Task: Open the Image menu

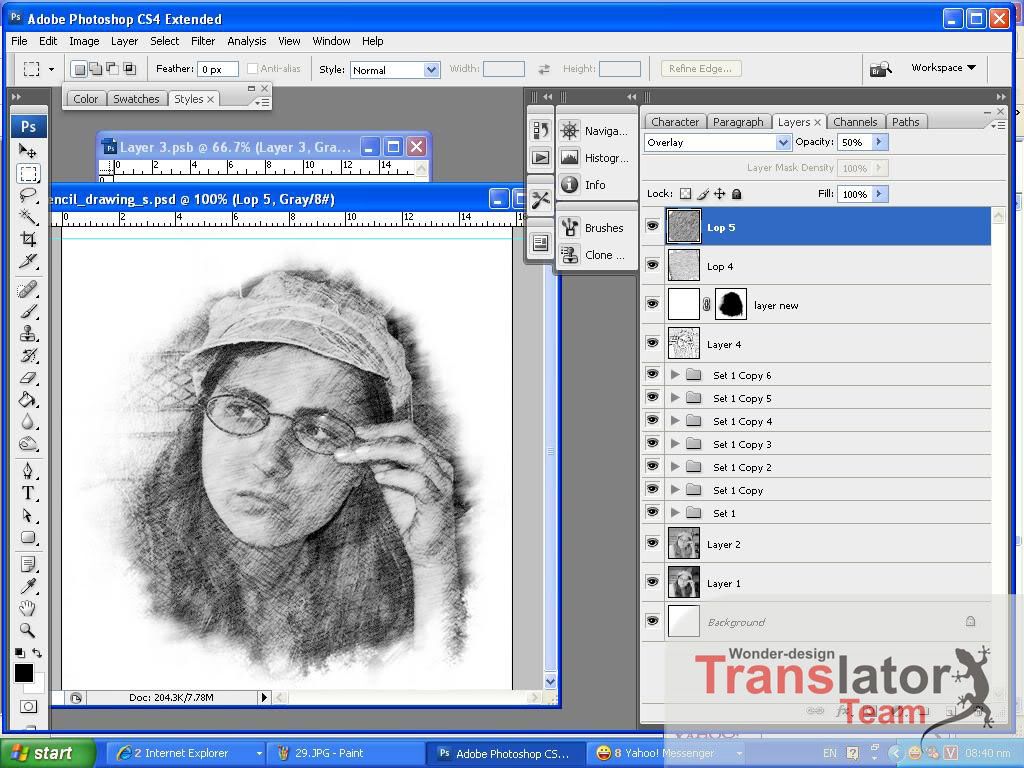Action: click(84, 41)
